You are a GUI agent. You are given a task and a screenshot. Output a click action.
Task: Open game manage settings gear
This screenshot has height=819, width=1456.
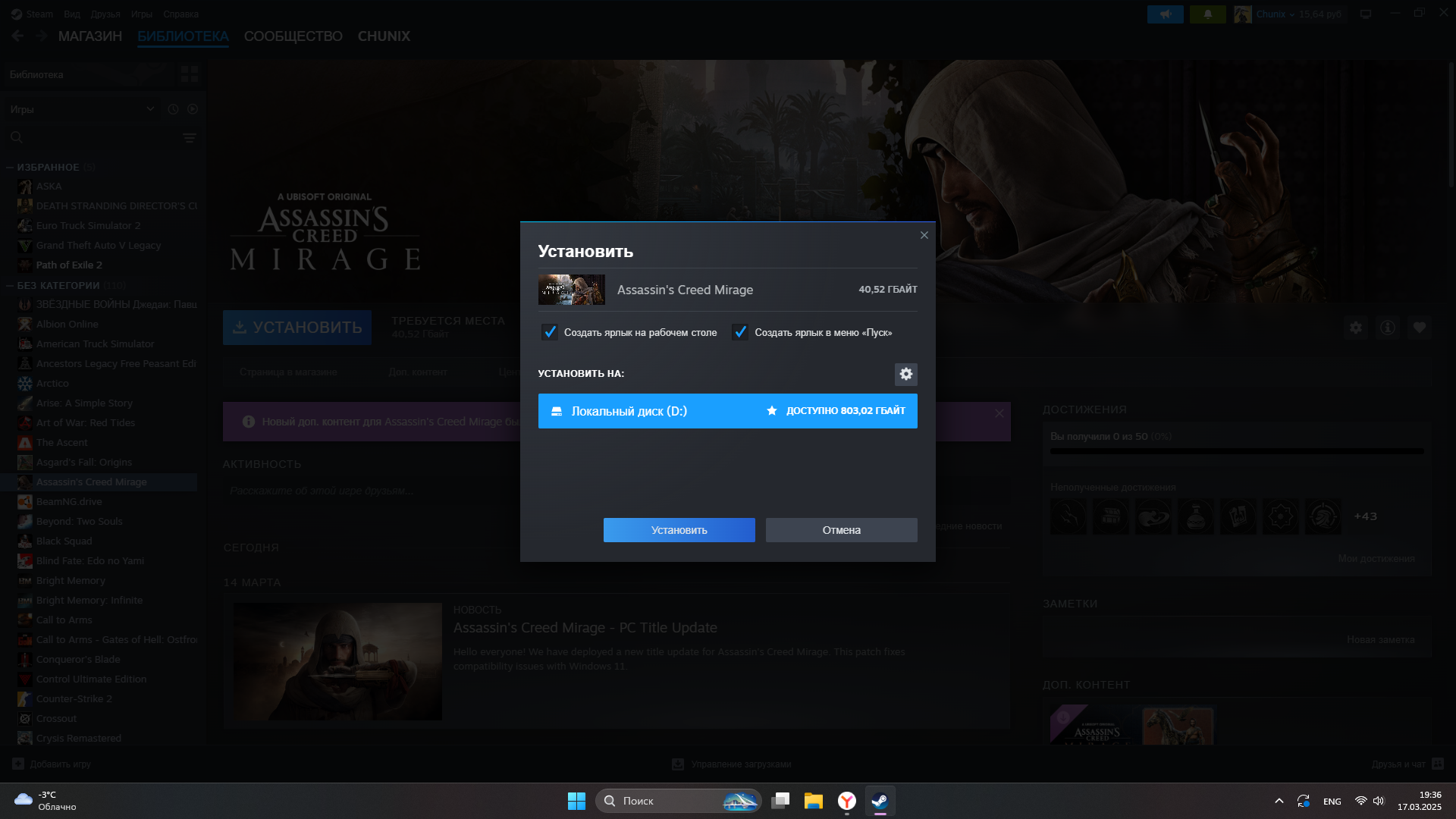(x=1355, y=328)
